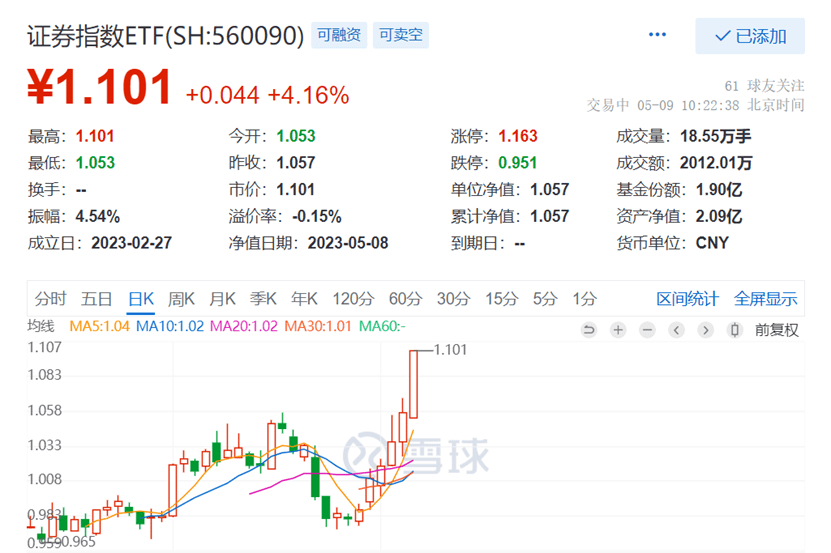Open the three-dot more options menu

(x=657, y=35)
